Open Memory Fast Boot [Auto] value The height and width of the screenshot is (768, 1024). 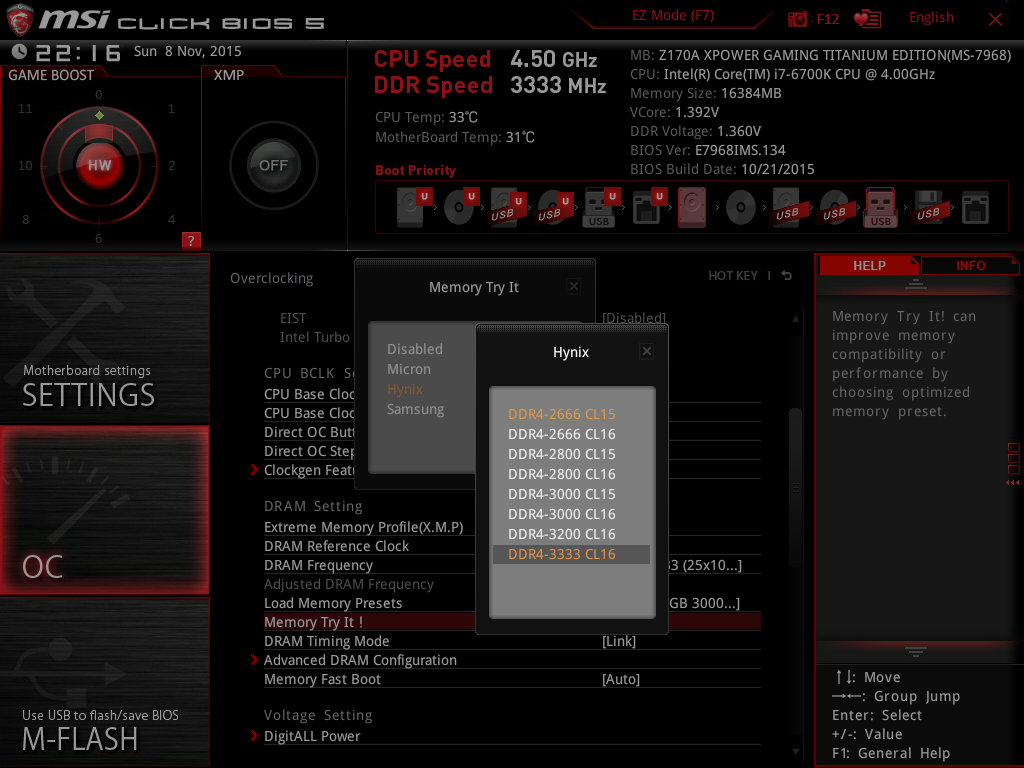click(x=620, y=679)
